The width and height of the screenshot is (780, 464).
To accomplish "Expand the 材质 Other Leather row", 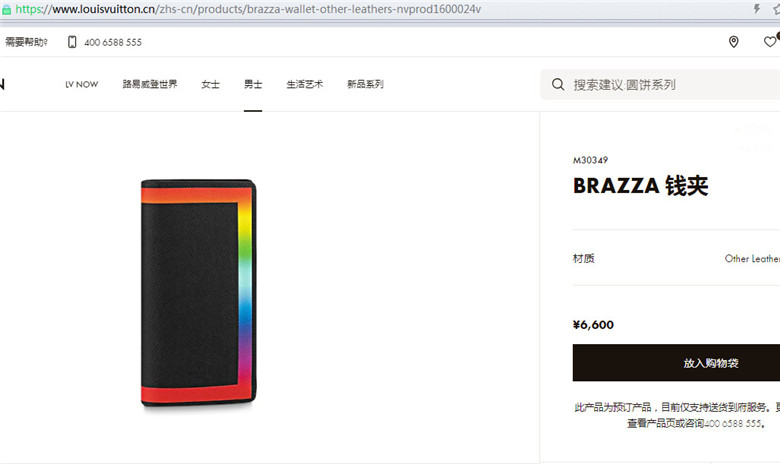I will point(676,258).
